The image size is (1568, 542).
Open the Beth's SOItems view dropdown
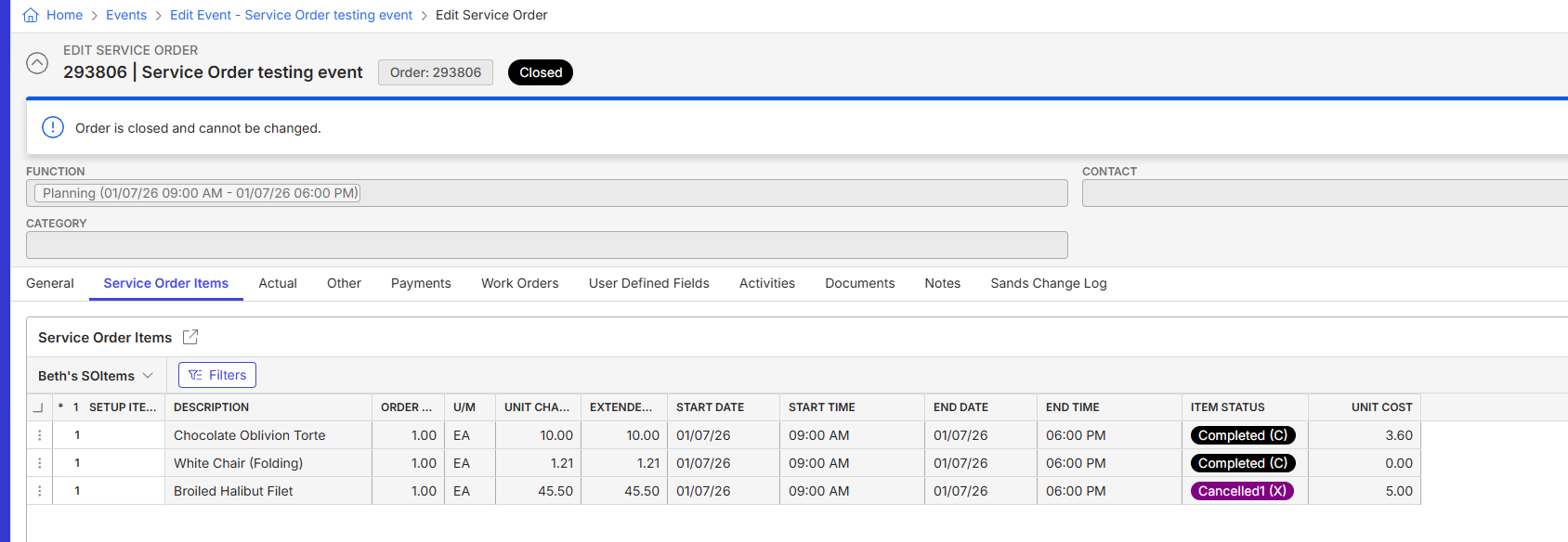pyautogui.click(x=96, y=375)
